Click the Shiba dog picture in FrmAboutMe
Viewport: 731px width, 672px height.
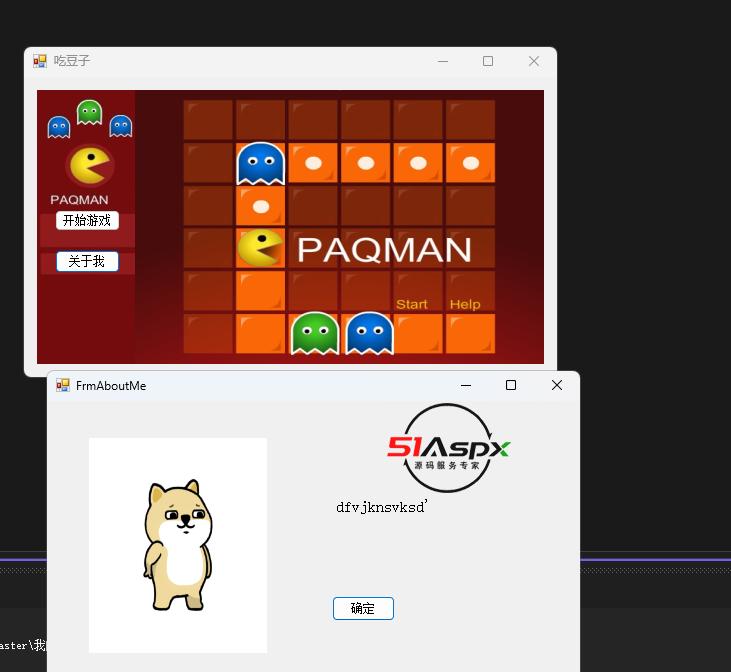click(x=178, y=545)
